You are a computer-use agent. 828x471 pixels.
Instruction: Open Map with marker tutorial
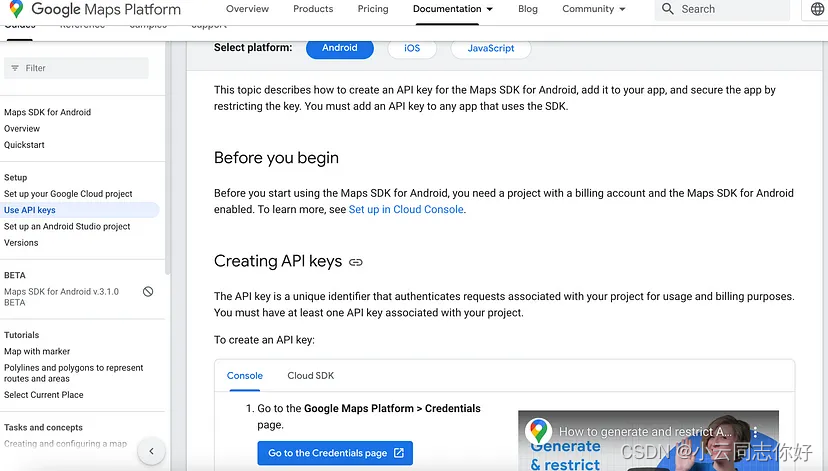[37, 352]
